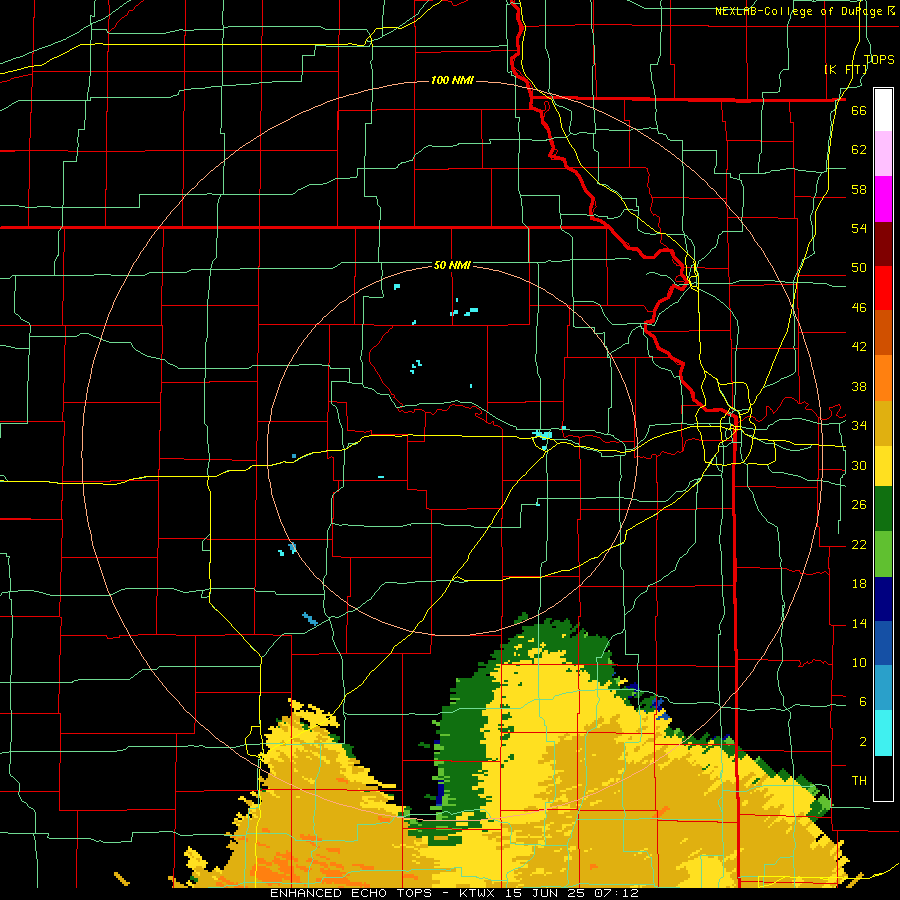Pick the gold legend swatch
The image size is (900, 900).
coord(883,423)
